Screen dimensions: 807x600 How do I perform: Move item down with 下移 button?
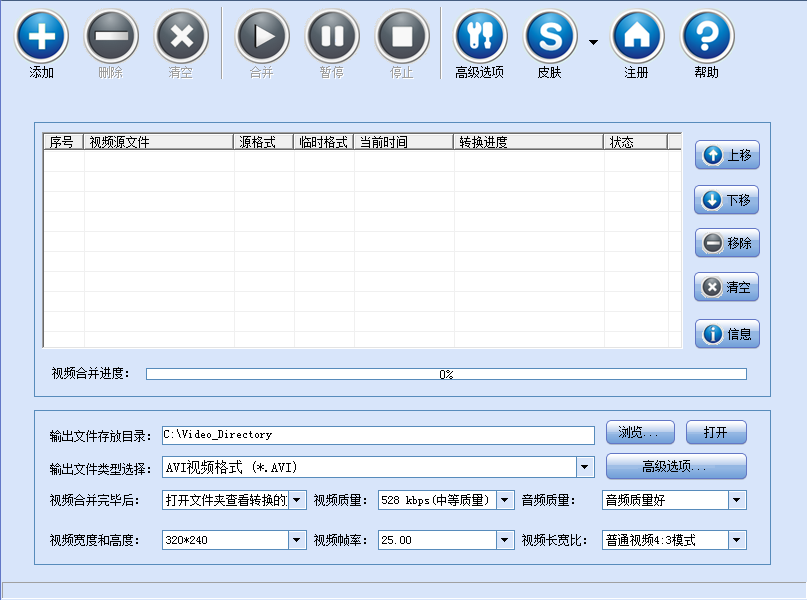[x=727, y=200]
